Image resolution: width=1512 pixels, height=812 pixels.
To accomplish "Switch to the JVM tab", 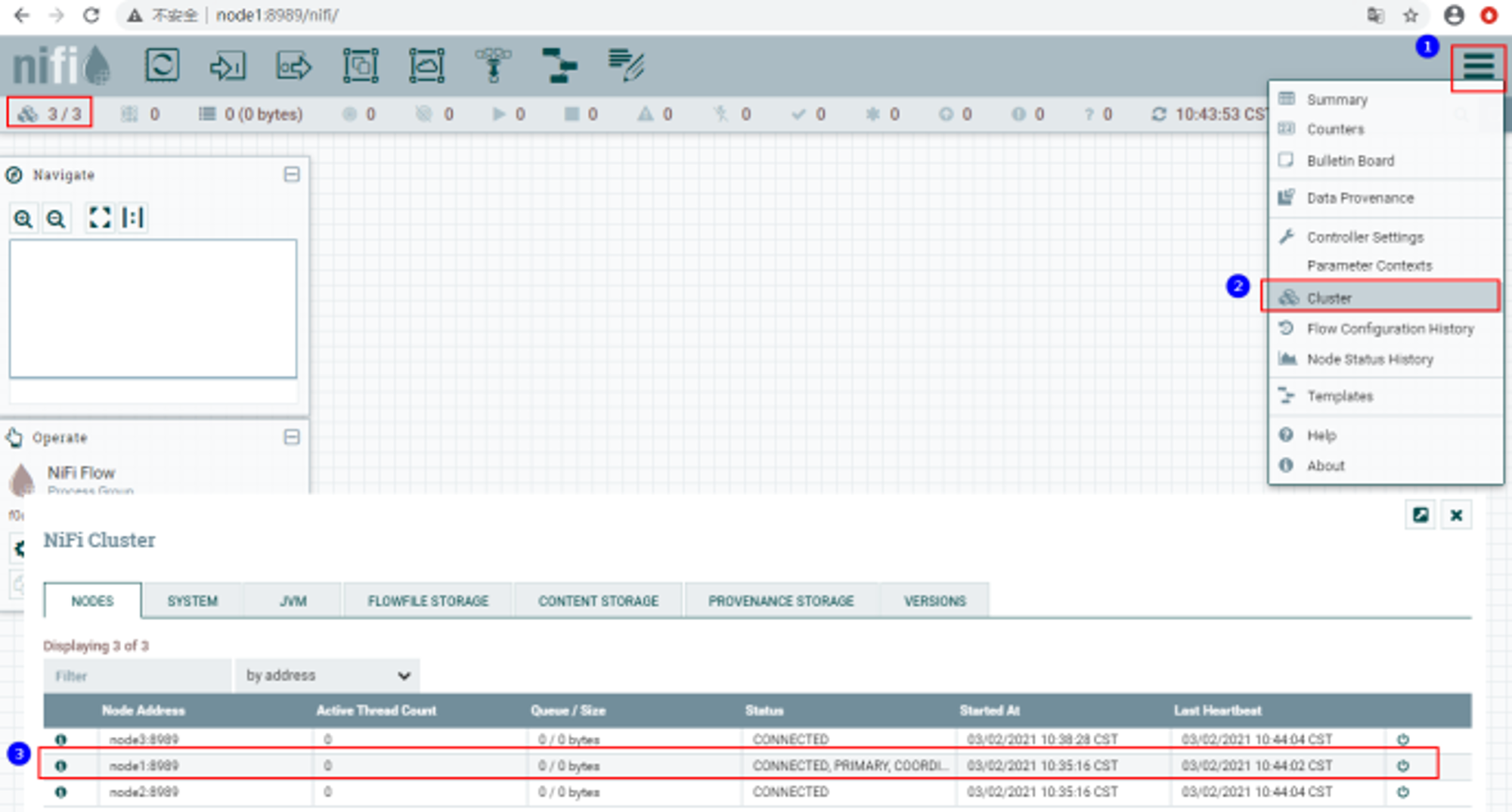I will (293, 600).
